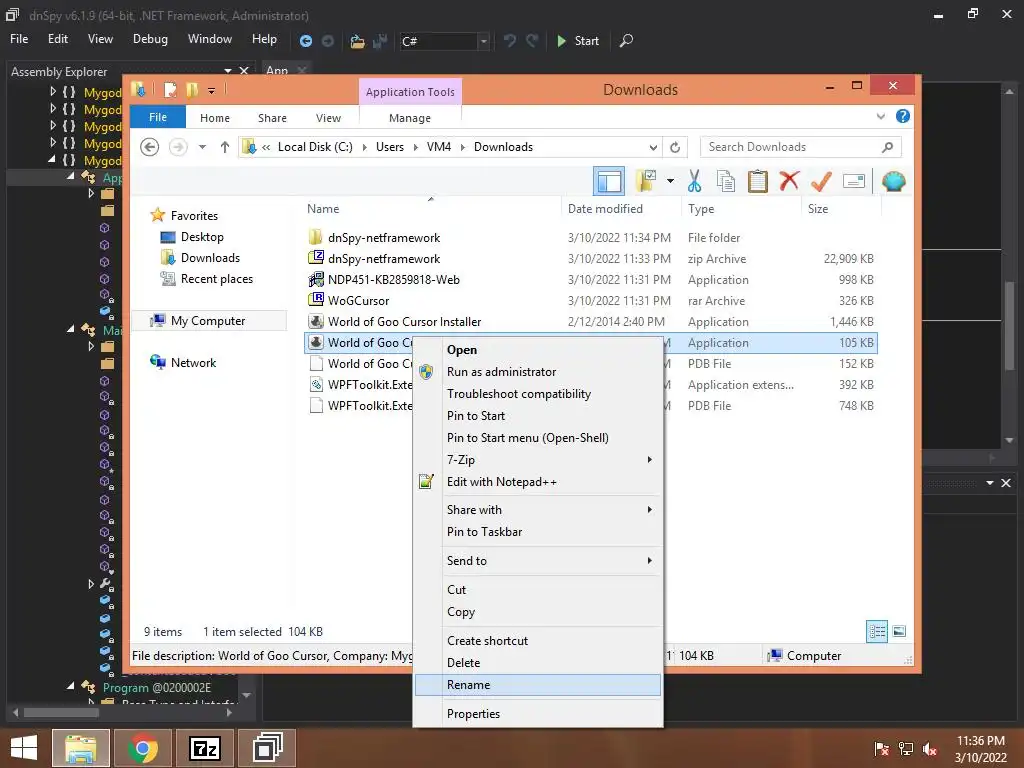The image size is (1024, 768).
Task: Open dnSpy search magnifier icon
Action: pos(626,40)
